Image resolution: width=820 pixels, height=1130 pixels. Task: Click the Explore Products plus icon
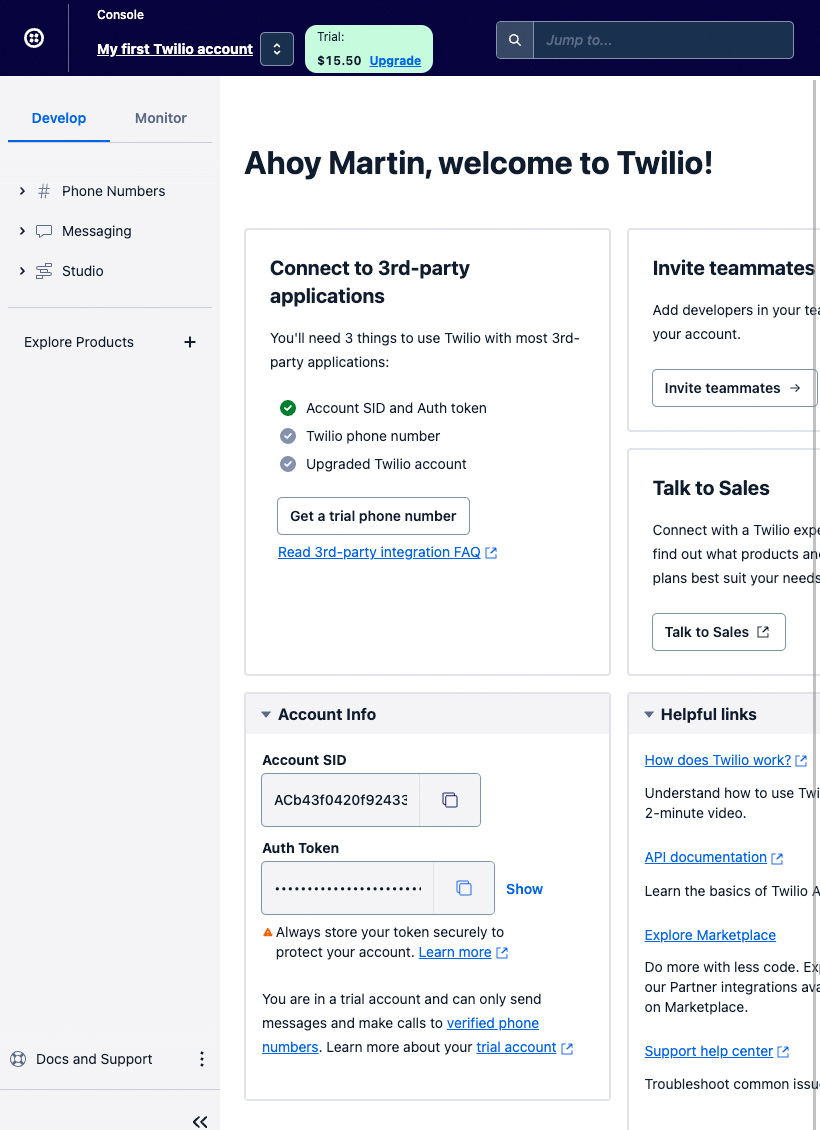coord(190,342)
